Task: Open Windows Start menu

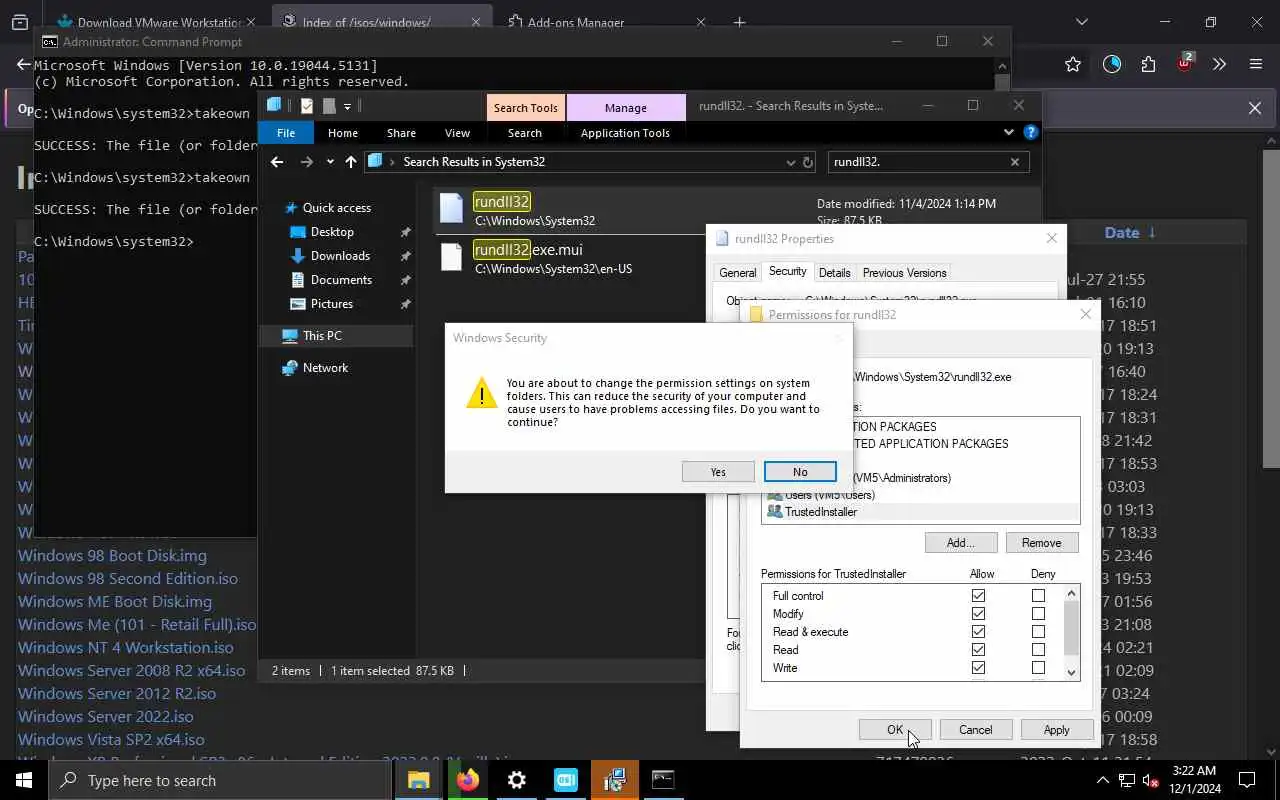Action: coord(24,780)
